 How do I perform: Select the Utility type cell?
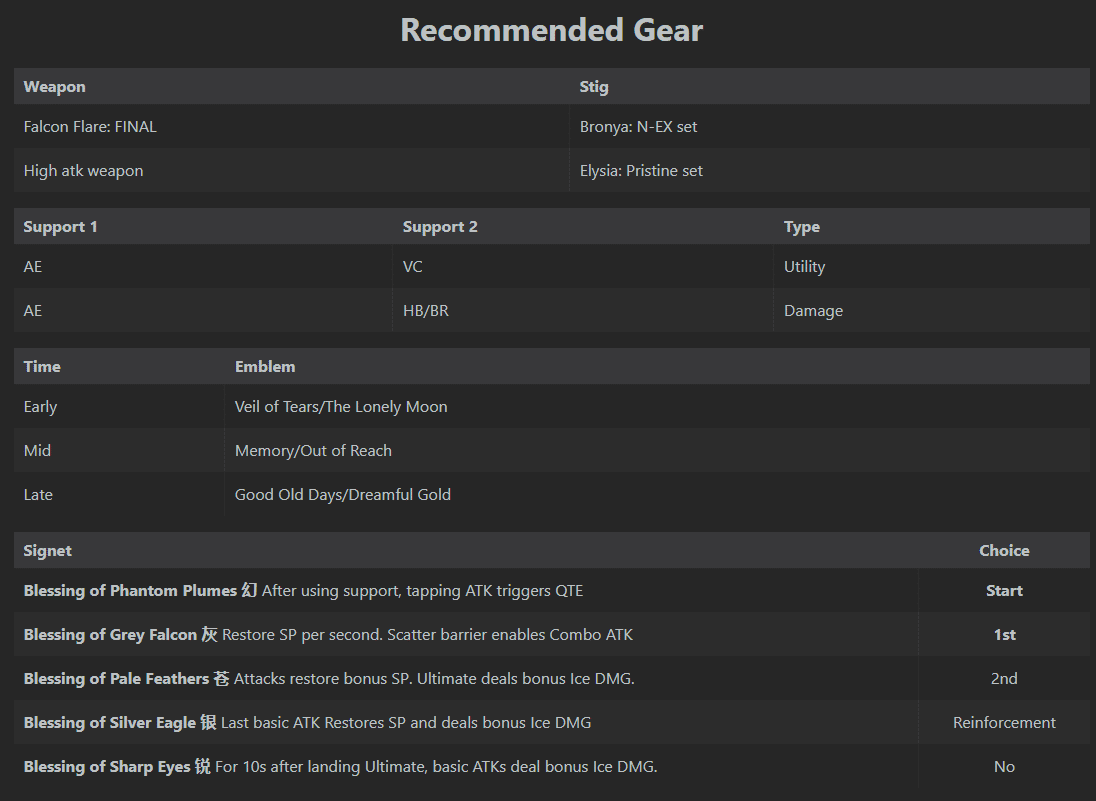tap(804, 267)
